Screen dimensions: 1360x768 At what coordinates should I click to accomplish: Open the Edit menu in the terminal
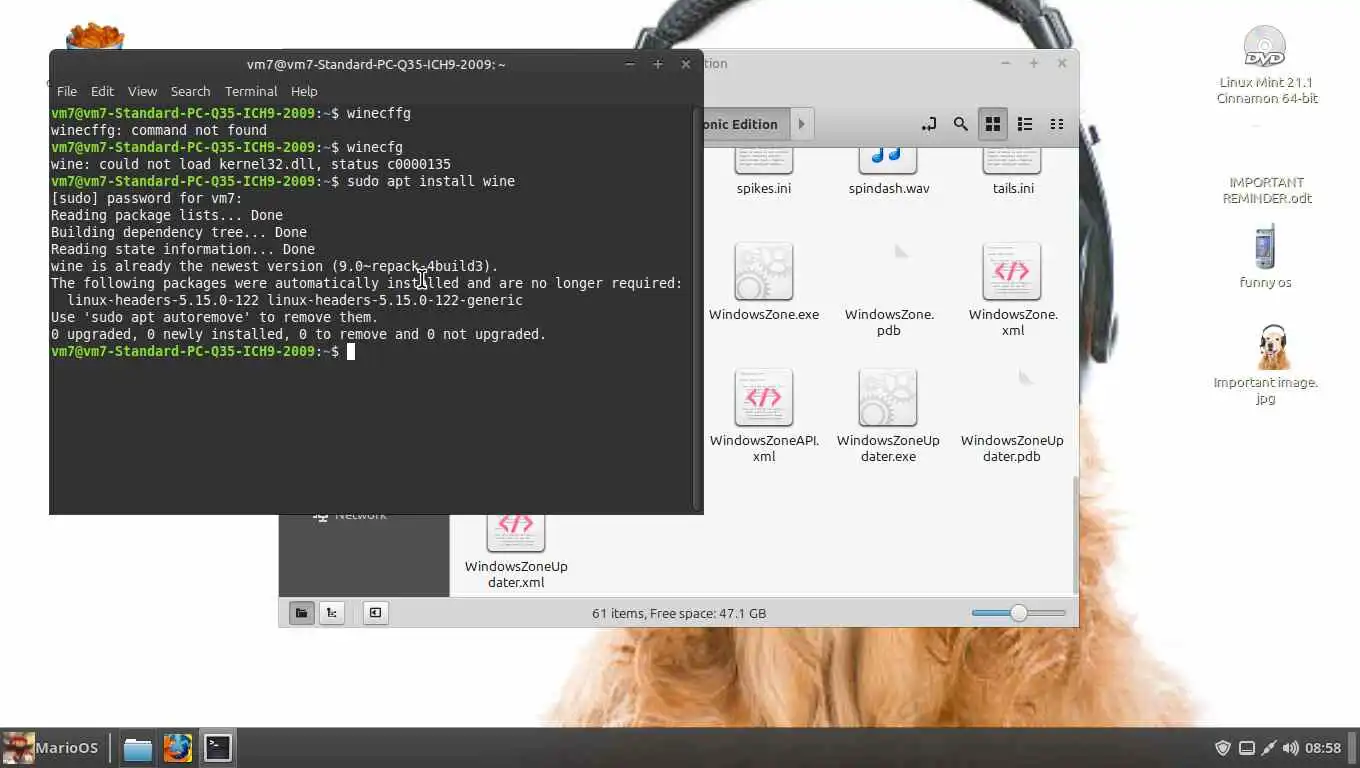pyautogui.click(x=102, y=91)
